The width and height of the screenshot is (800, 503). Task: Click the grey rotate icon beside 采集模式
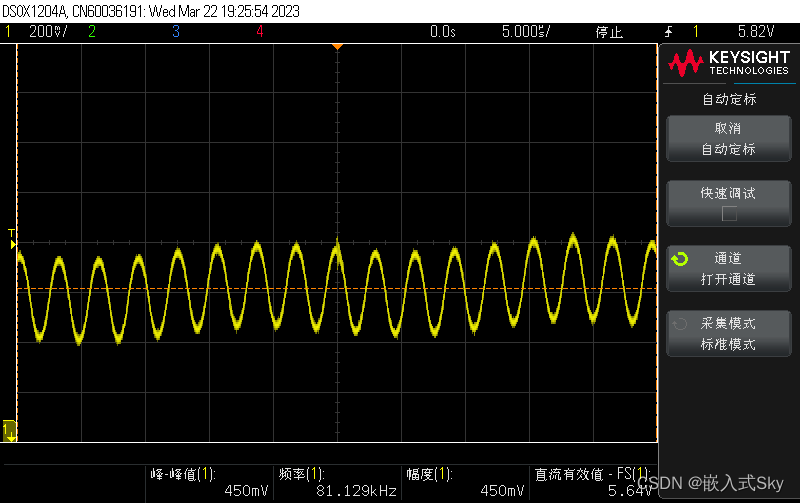[x=680, y=324]
